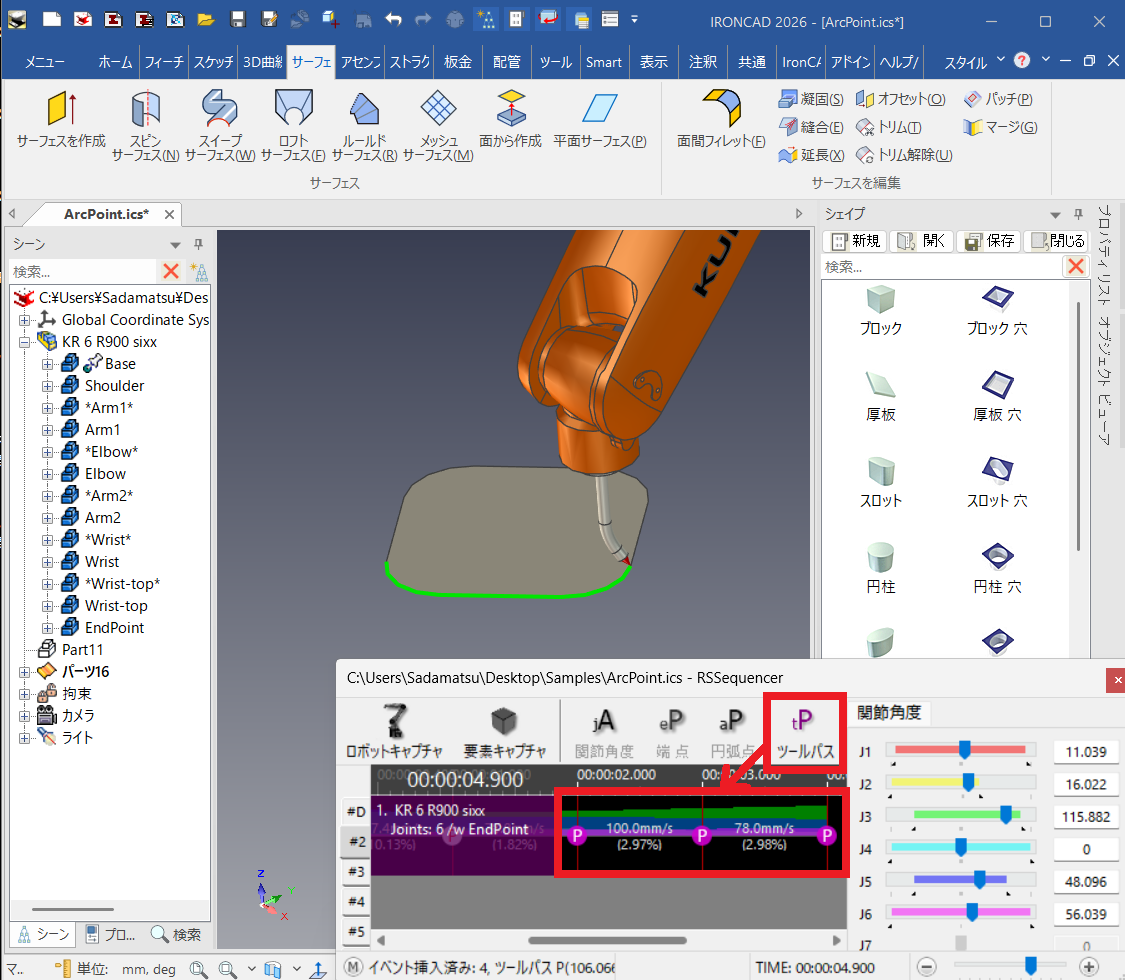Click the 縫合(E) stitch tool
1125x980 pixels.
coord(811,127)
